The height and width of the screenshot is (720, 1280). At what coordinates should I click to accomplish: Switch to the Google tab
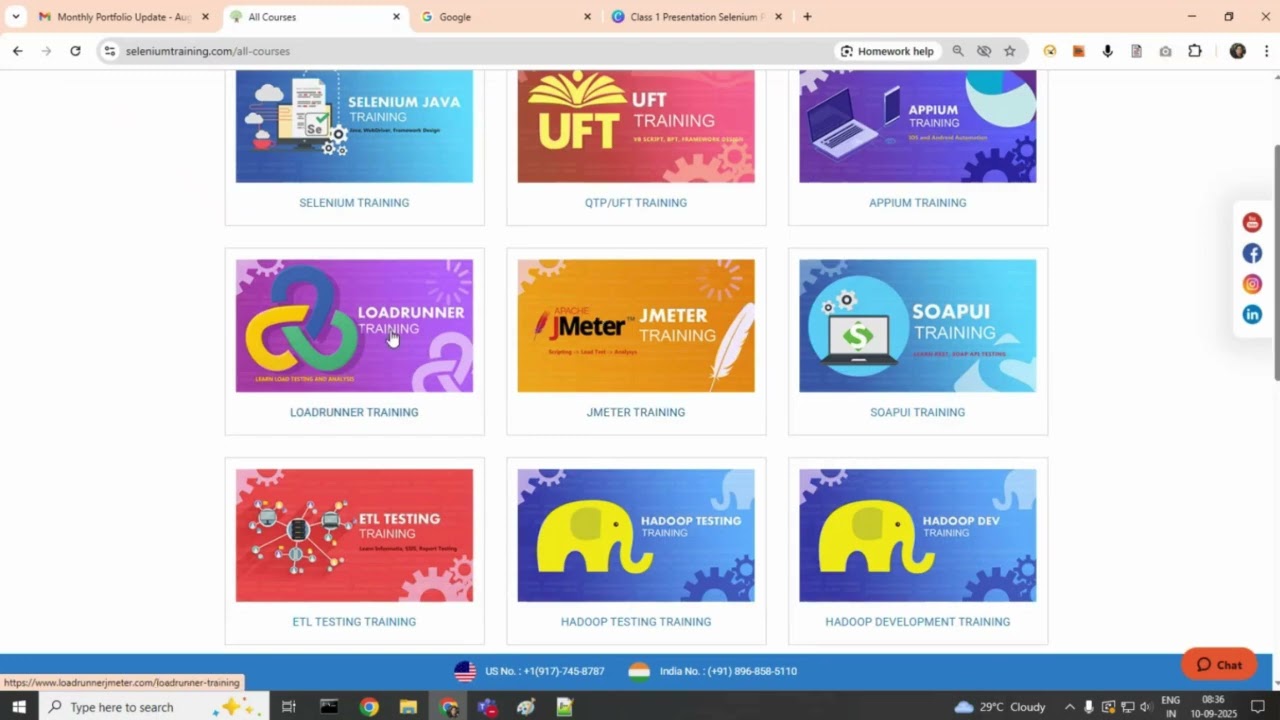pos(505,17)
